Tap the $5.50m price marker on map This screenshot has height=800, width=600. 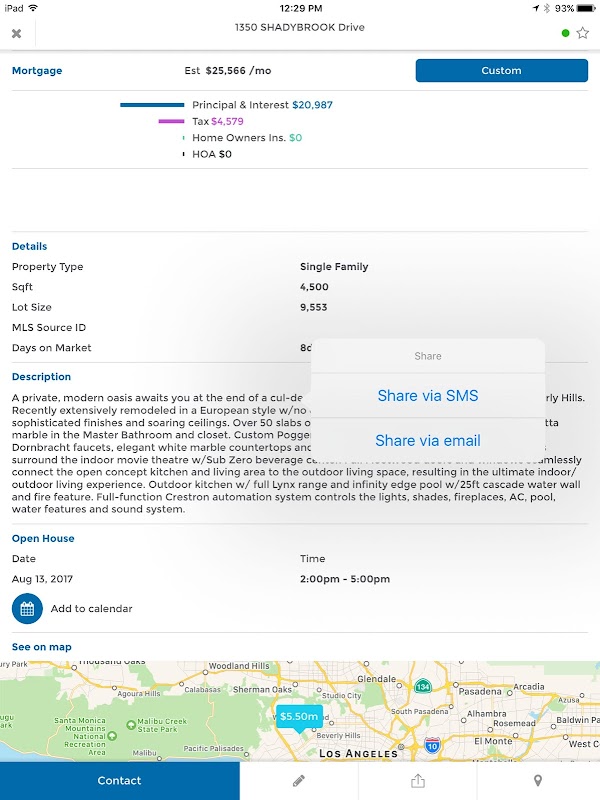[299, 717]
